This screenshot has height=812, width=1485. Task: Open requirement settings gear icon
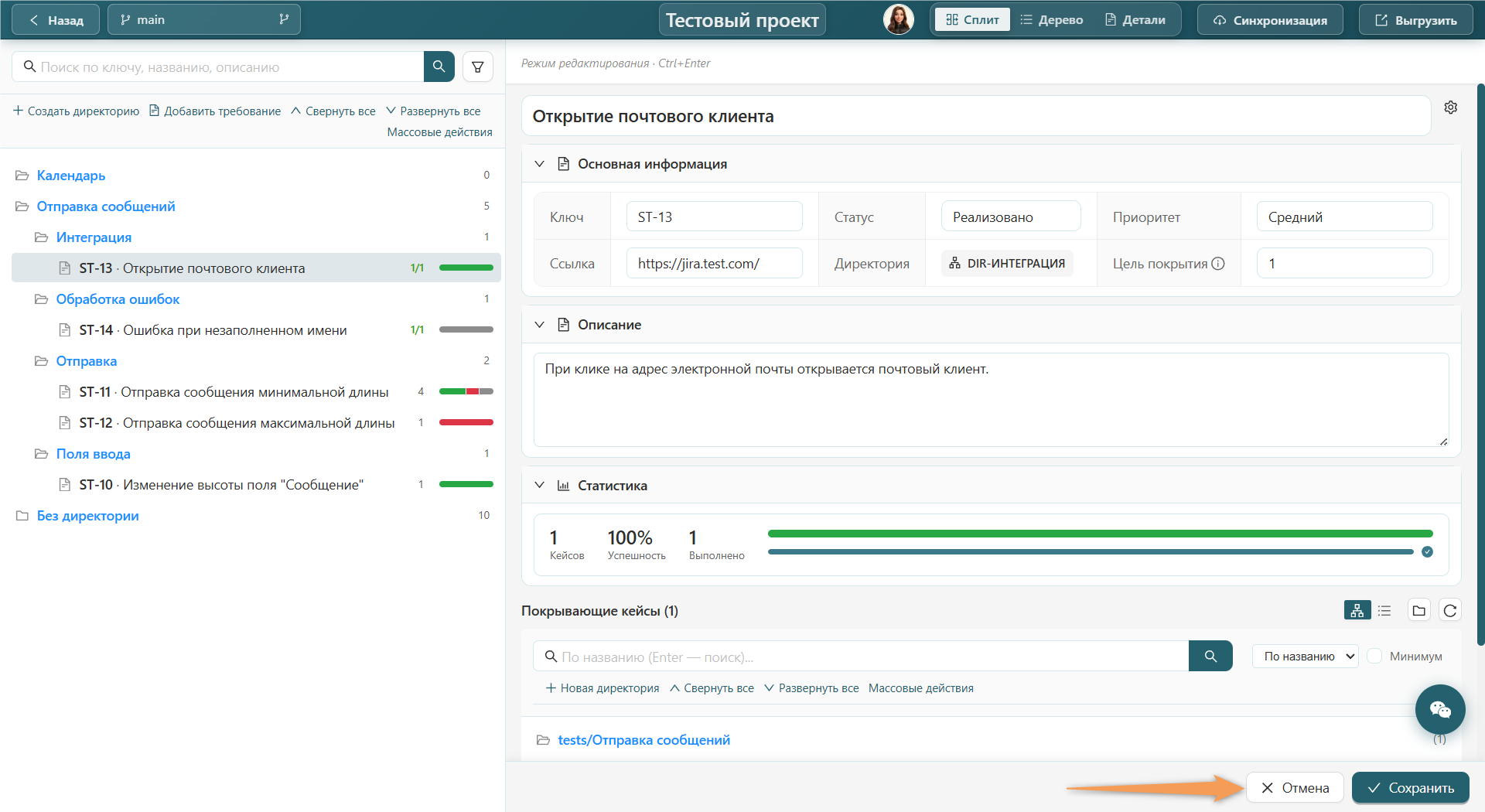coord(1451,107)
